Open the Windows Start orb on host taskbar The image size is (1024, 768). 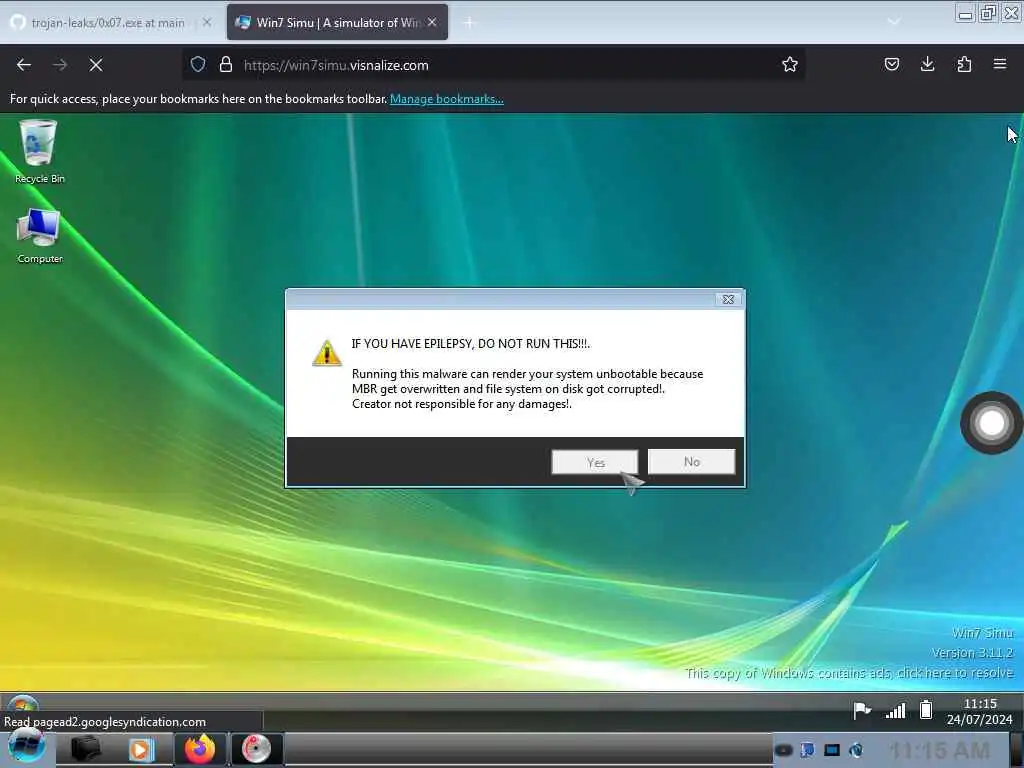tap(26, 746)
